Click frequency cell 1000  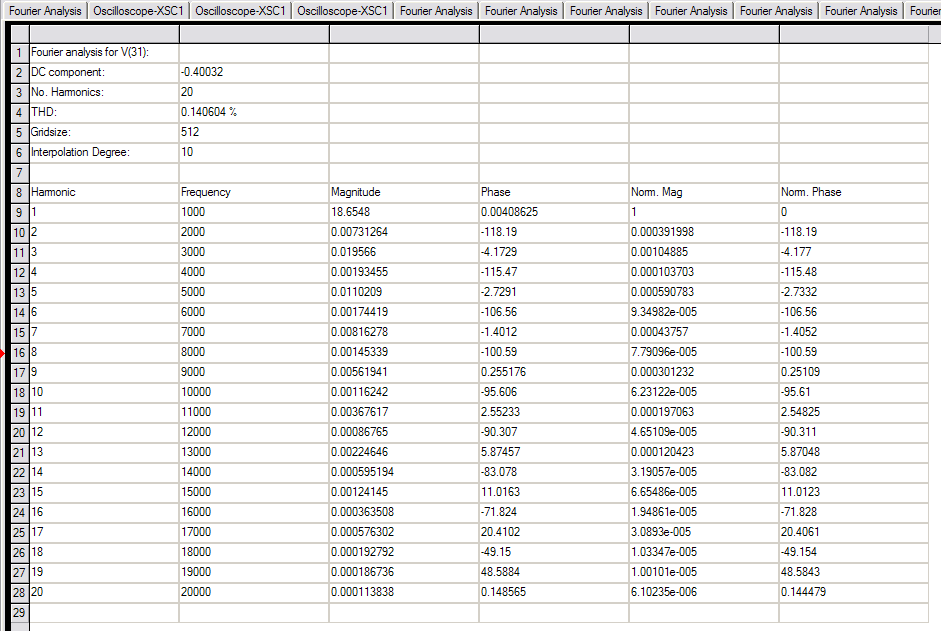[x=254, y=212]
